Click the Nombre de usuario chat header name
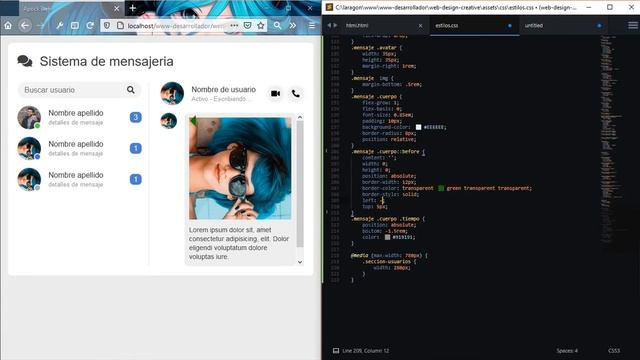Image resolution: width=640 pixels, height=360 pixels. [224, 89]
